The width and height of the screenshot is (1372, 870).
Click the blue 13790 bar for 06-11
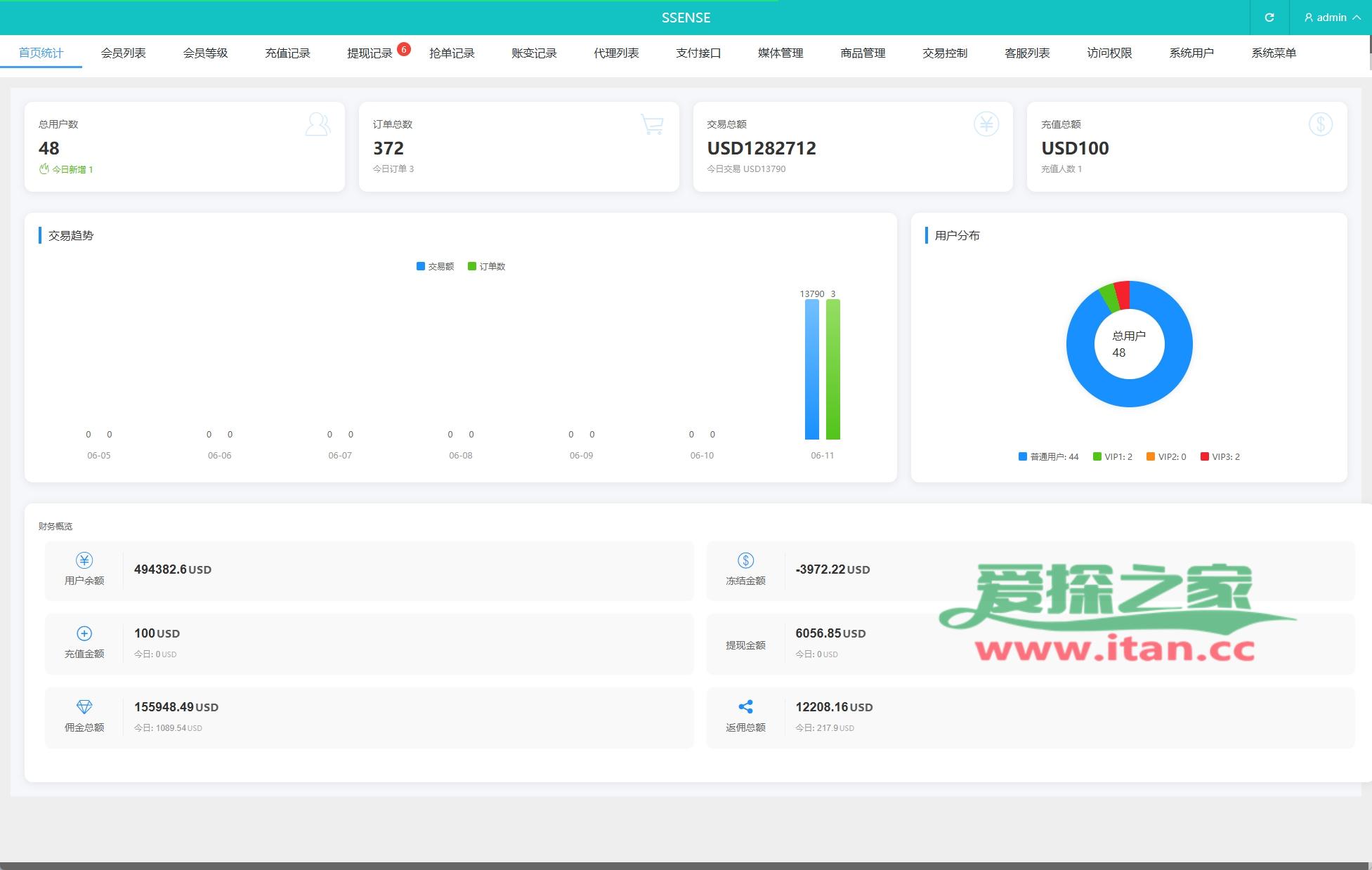coord(812,369)
